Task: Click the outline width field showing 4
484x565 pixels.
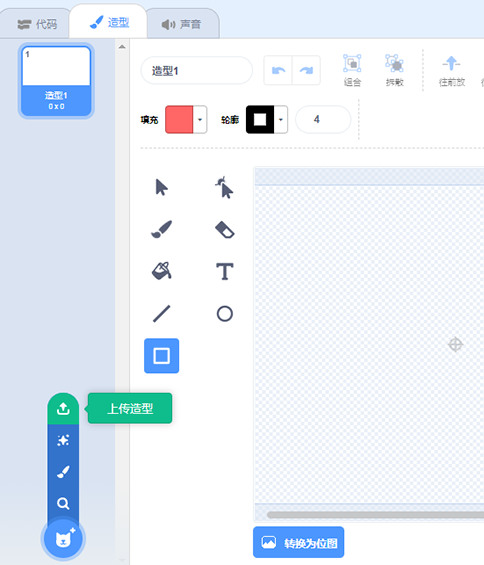Action: pos(323,119)
